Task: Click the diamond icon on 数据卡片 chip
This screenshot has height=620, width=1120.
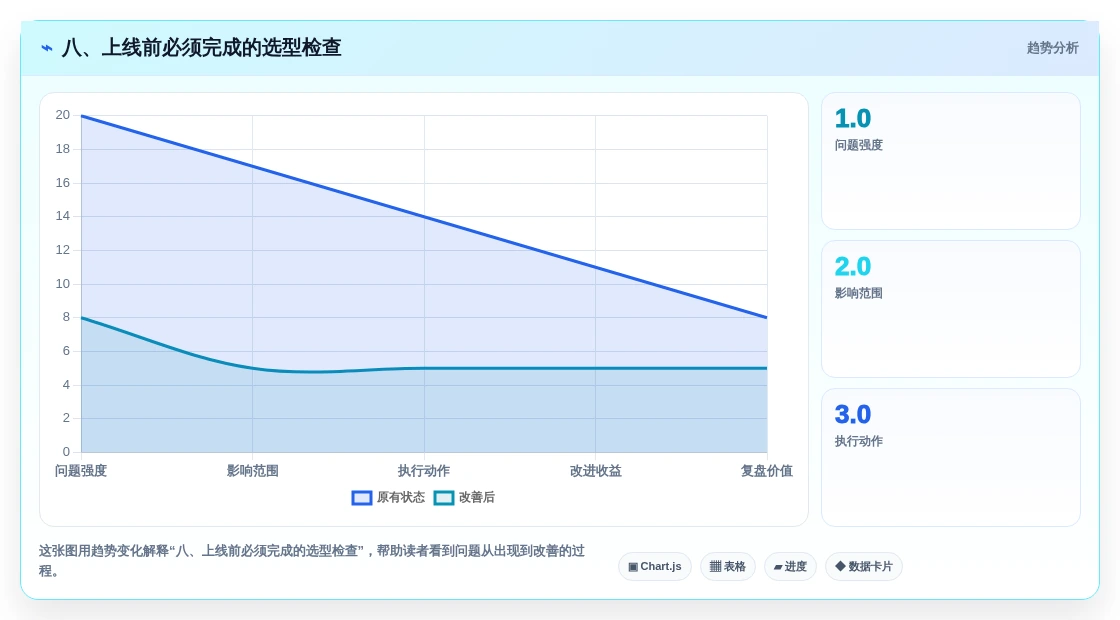Action: coord(841,566)
